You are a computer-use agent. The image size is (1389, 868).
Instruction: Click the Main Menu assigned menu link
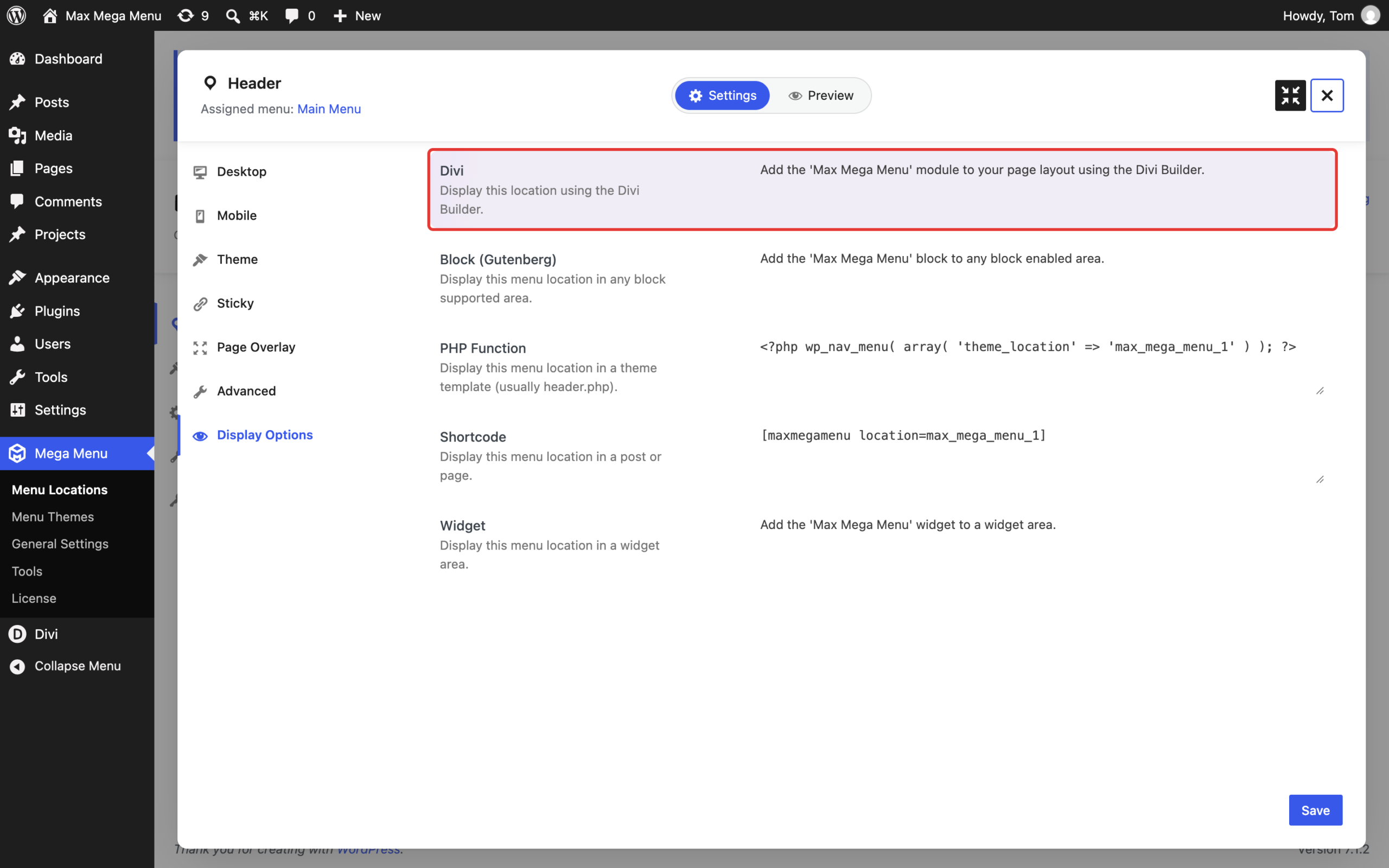click(329, 109)
